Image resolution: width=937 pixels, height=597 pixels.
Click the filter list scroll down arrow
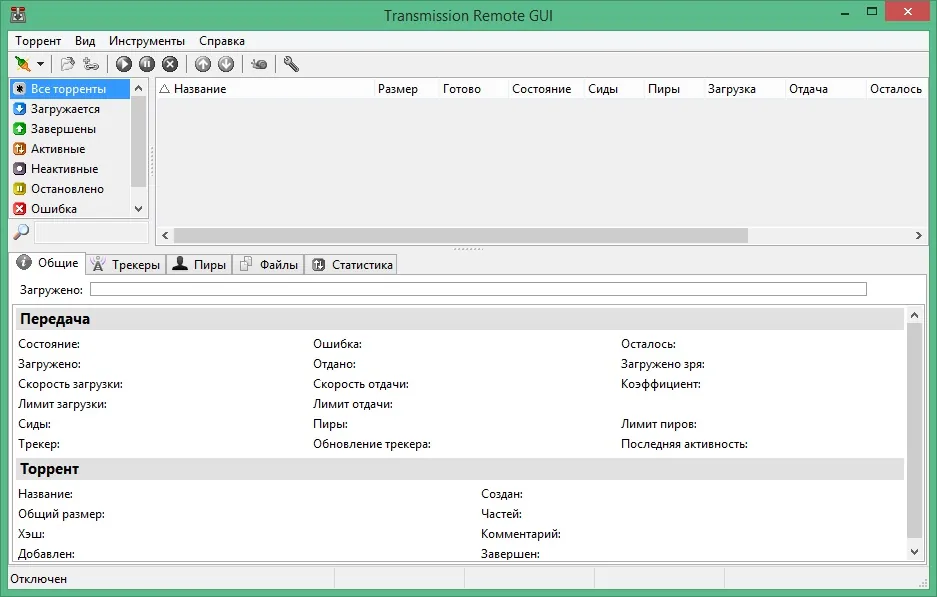pos(139,209)
